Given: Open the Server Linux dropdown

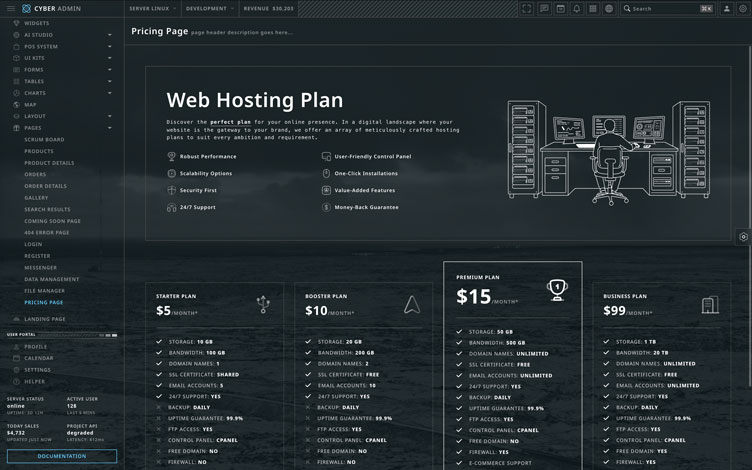Looking at the screenshot, I should click(x=152, y=8).
